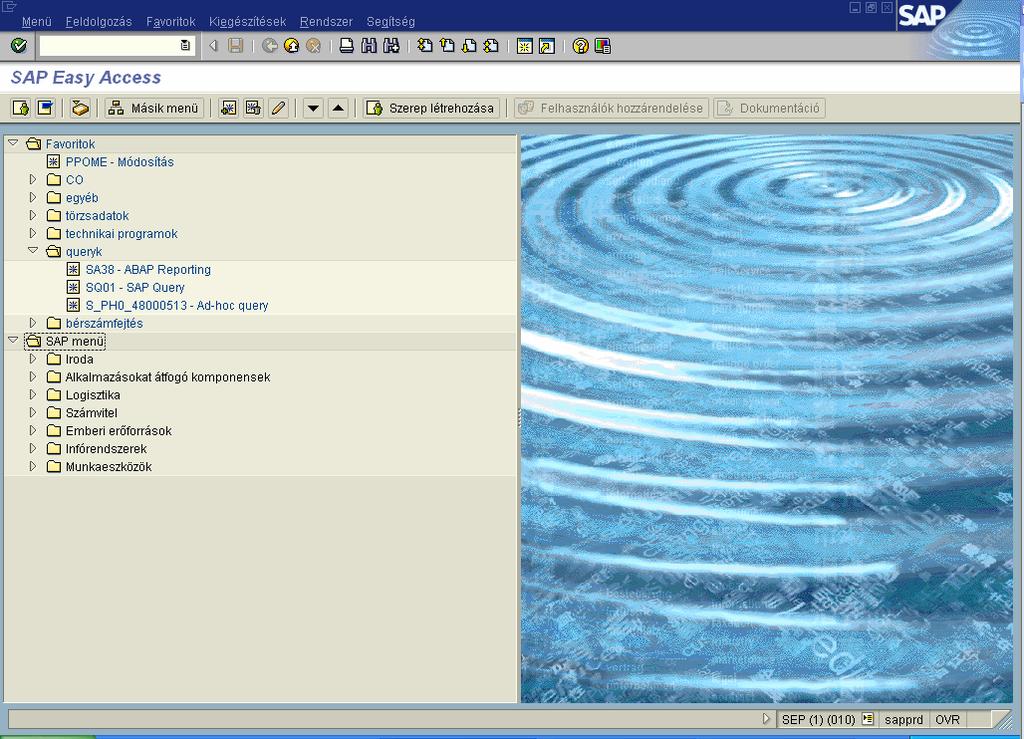Click the Delete Favorites icon

253,108
